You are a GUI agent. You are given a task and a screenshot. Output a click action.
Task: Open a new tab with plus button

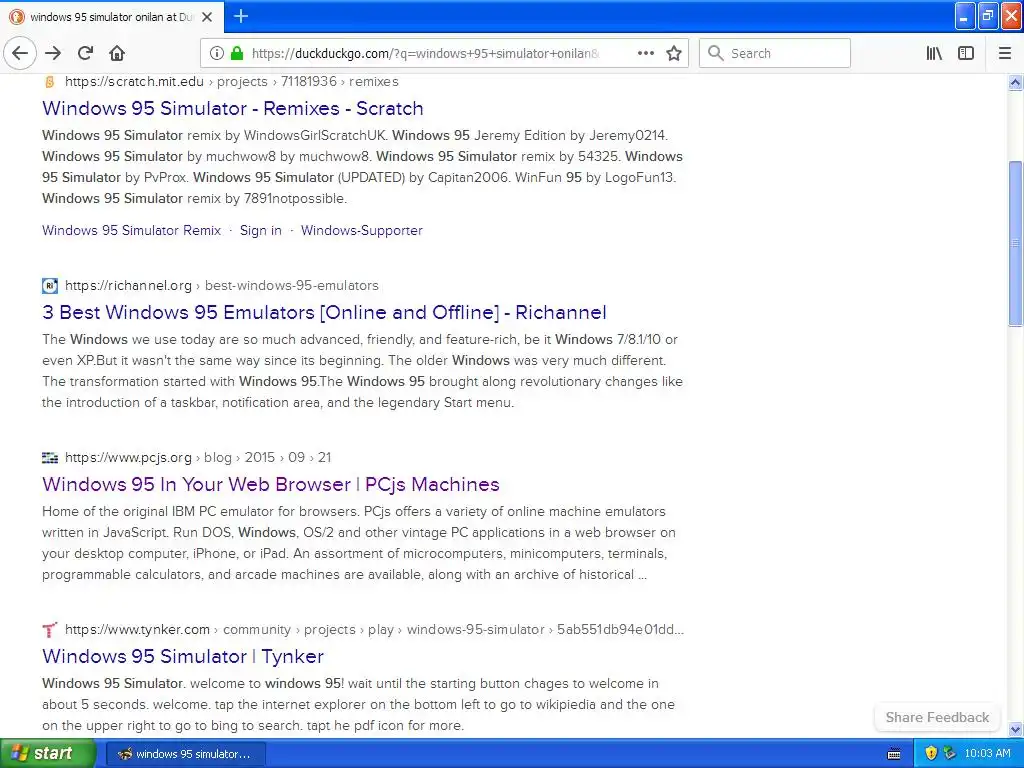coord(240,16)
